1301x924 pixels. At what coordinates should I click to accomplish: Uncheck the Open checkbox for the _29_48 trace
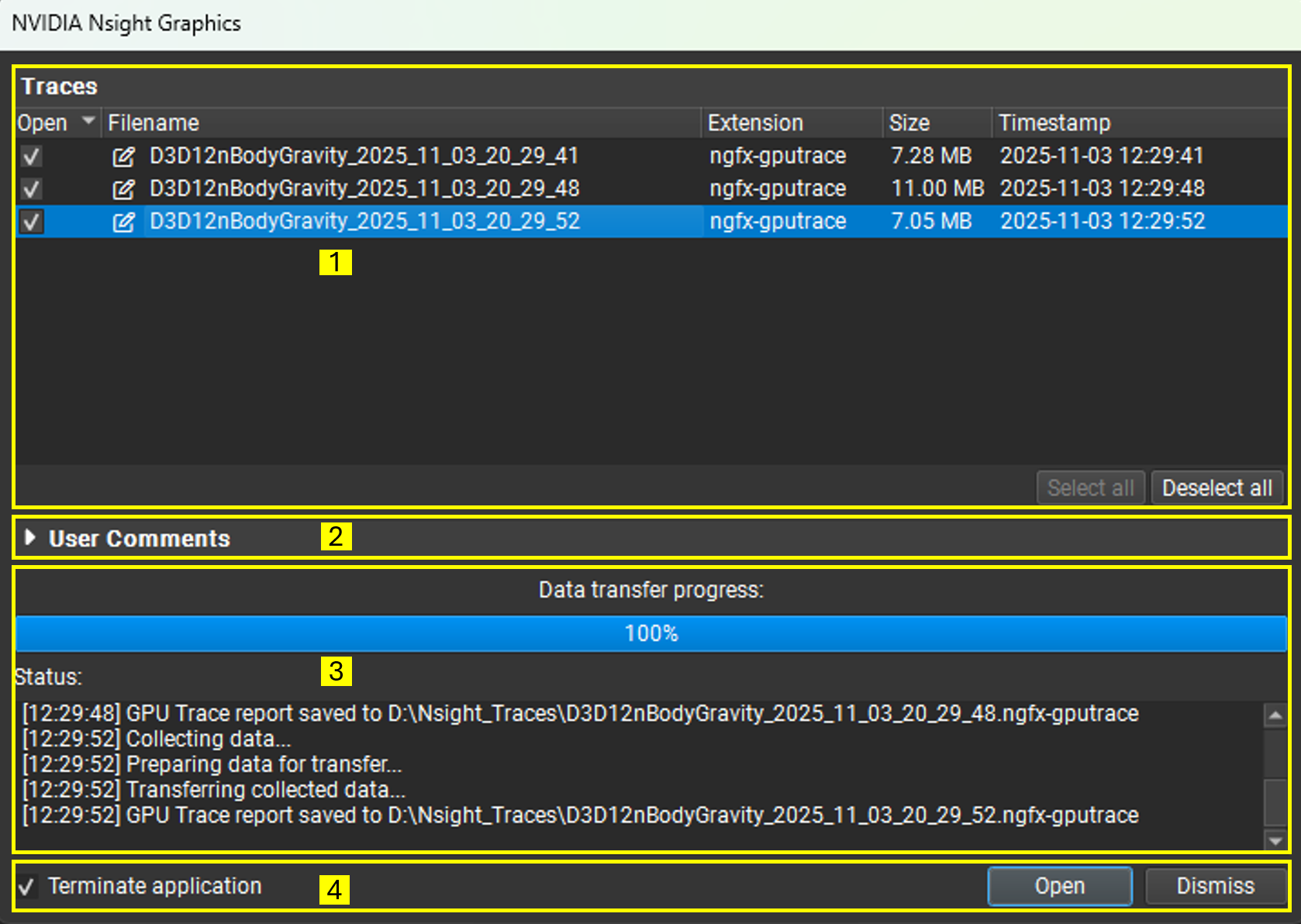click(30, 188)
